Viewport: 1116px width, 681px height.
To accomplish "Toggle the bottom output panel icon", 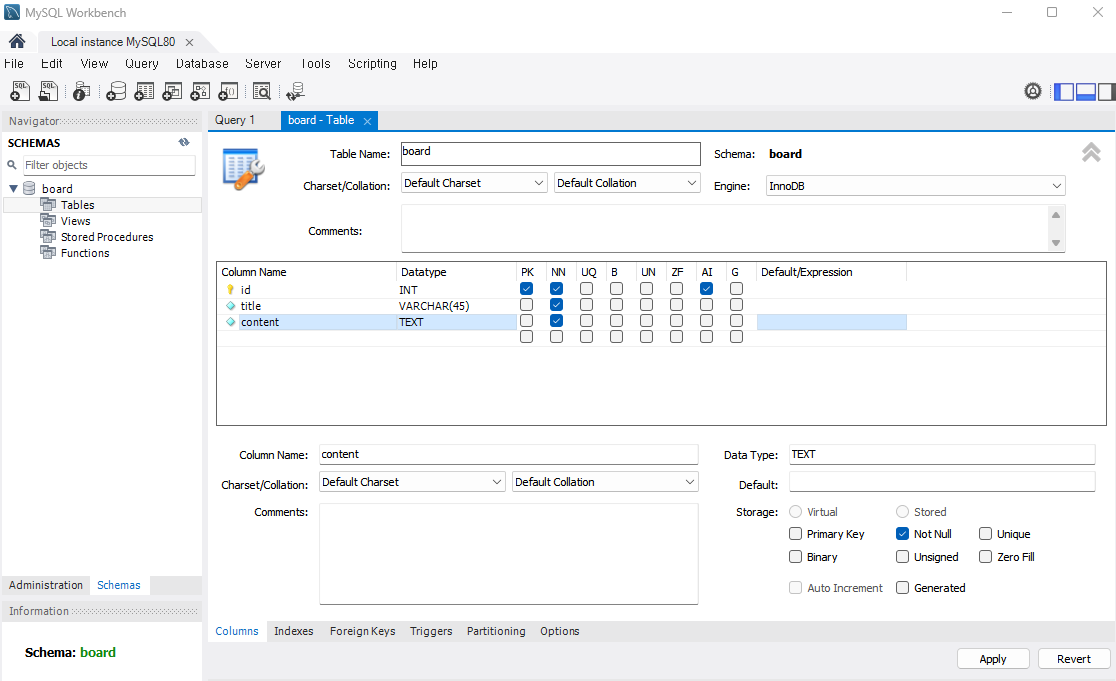I will pyautogui.click(x=1085, y=91).
